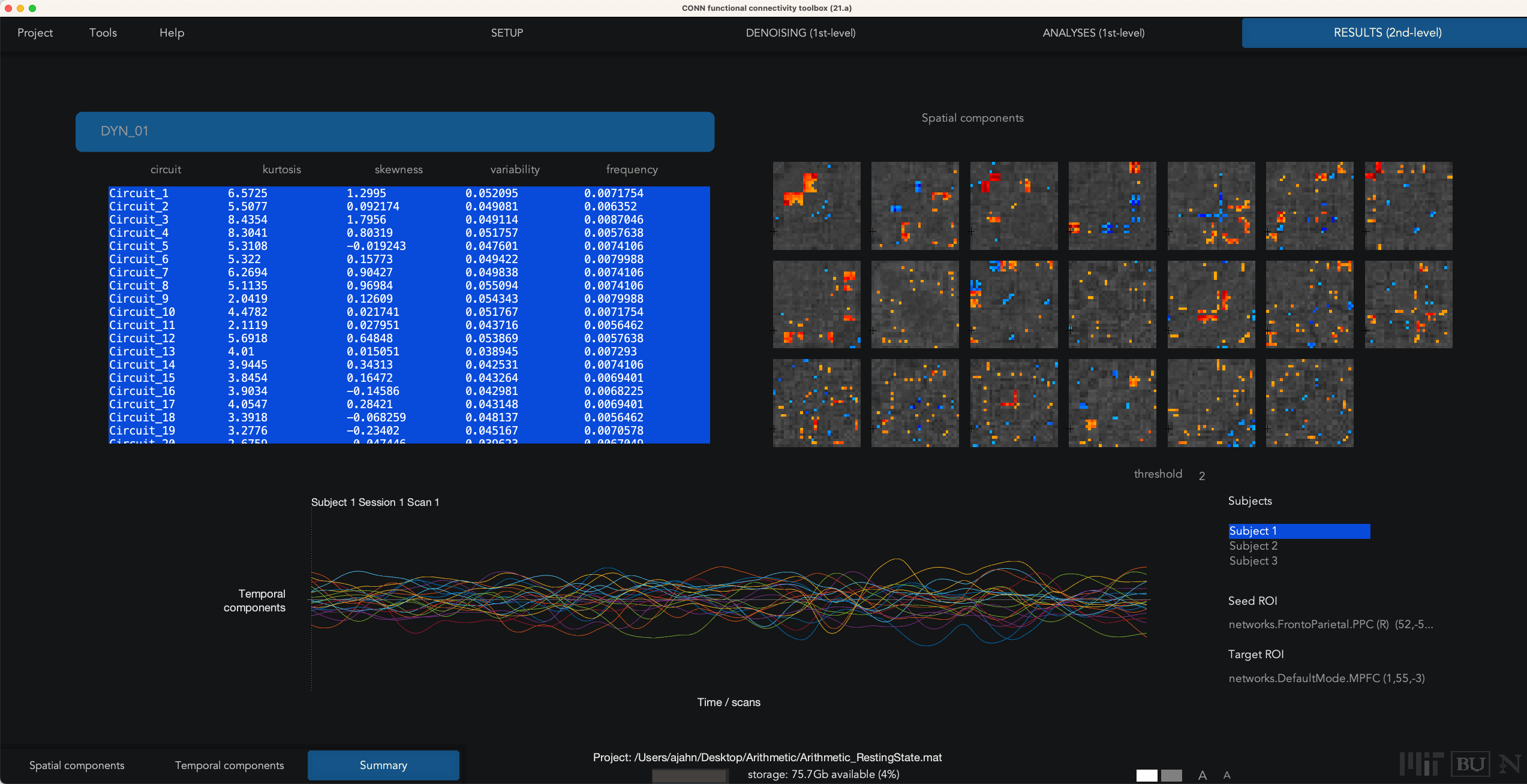The image size is (1527, 784).
Task: Click the BU logo icon
Action: (x=1471, y=764)
